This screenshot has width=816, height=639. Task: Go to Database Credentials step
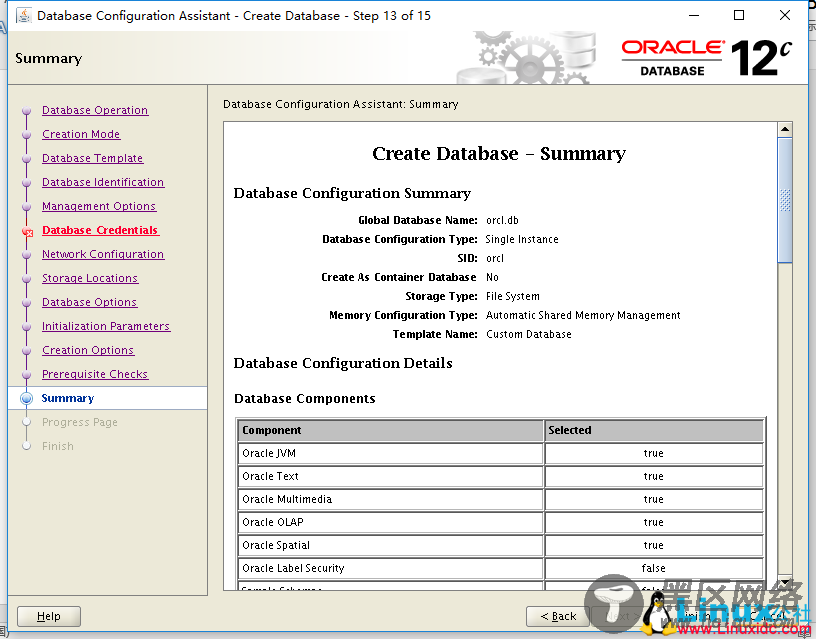click(x=100, y=230)
